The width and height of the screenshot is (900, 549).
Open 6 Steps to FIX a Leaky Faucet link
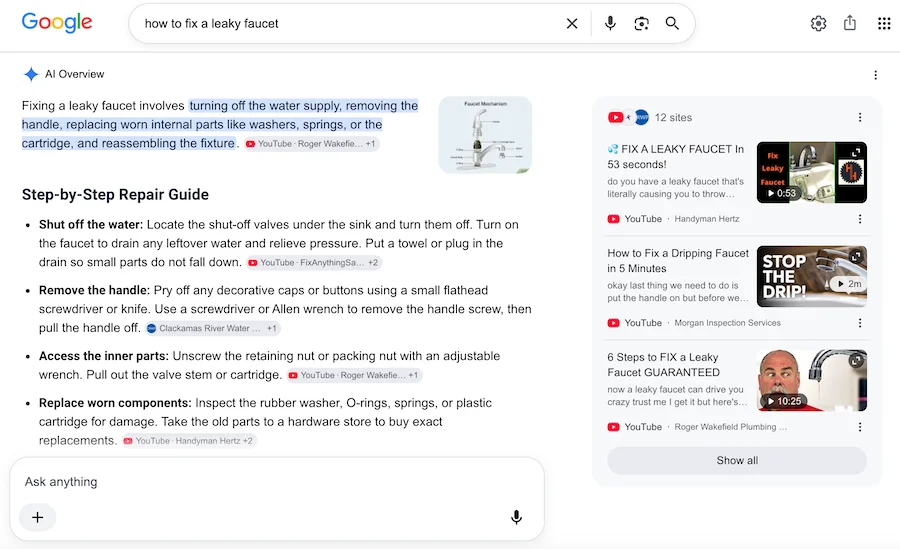664,365
